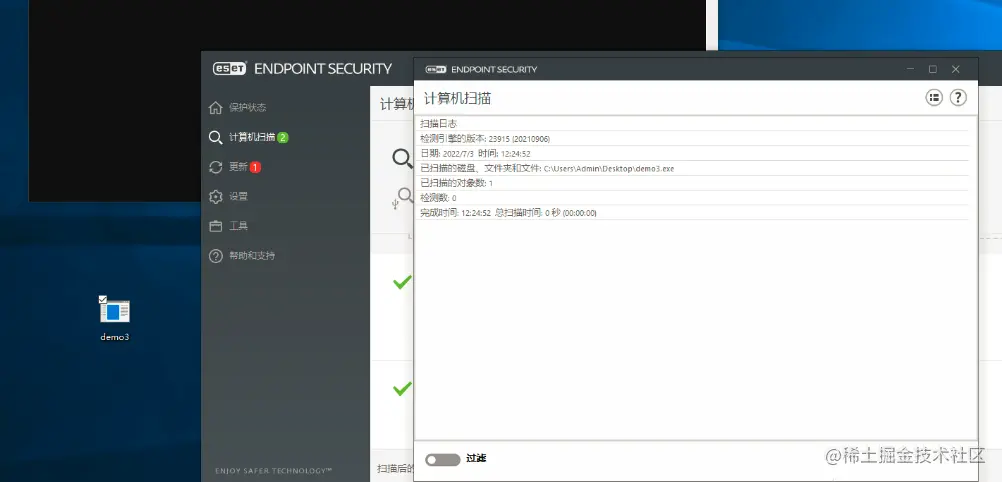Tick the checkbox on demo3 desktop icon
Screen dimensions: 1002x482
(x=103, y=299)
